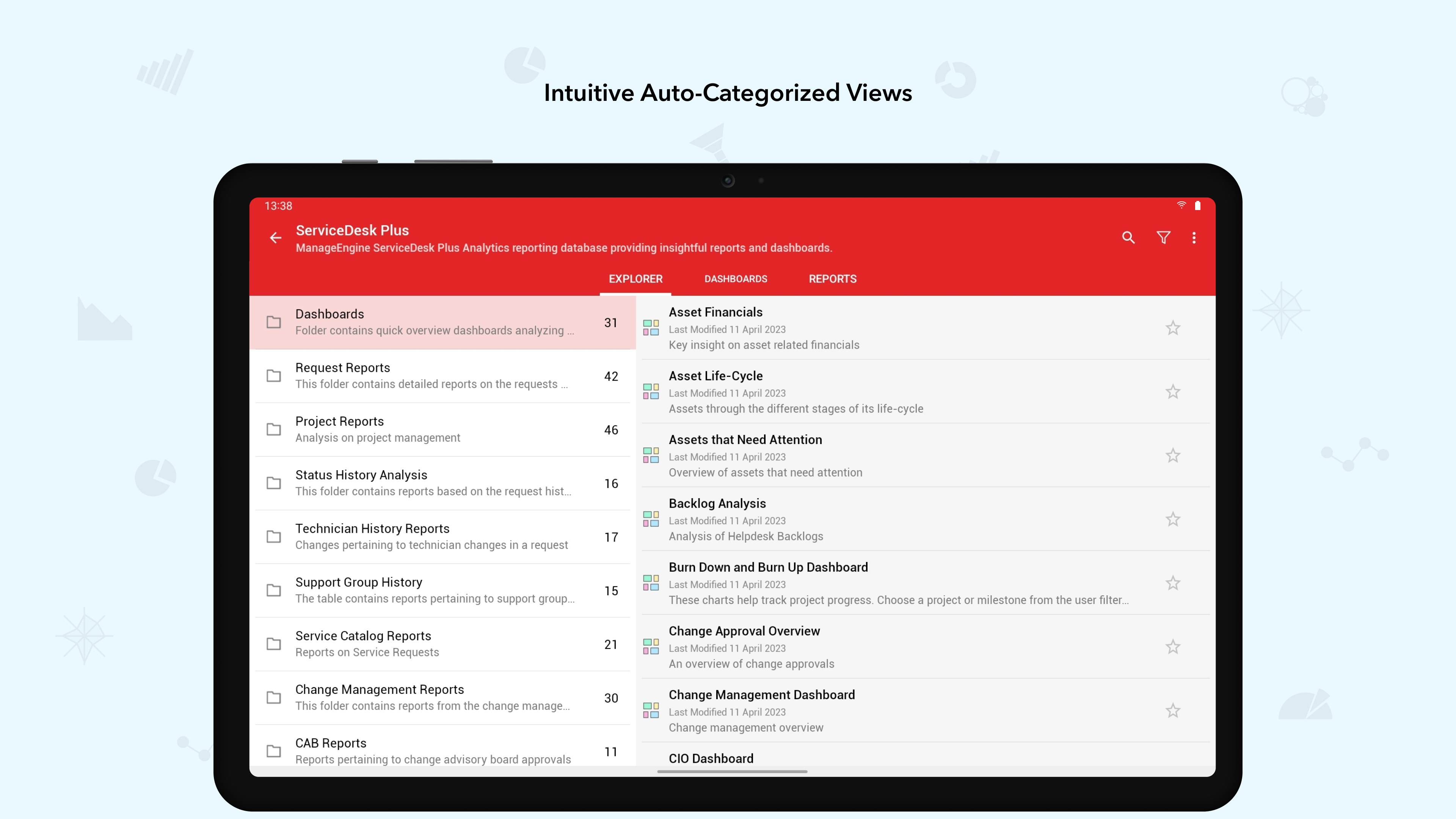Screen dimensions: 1456x819
Task: Open the Assets that Need Attention title
Action: pos(745,440)
